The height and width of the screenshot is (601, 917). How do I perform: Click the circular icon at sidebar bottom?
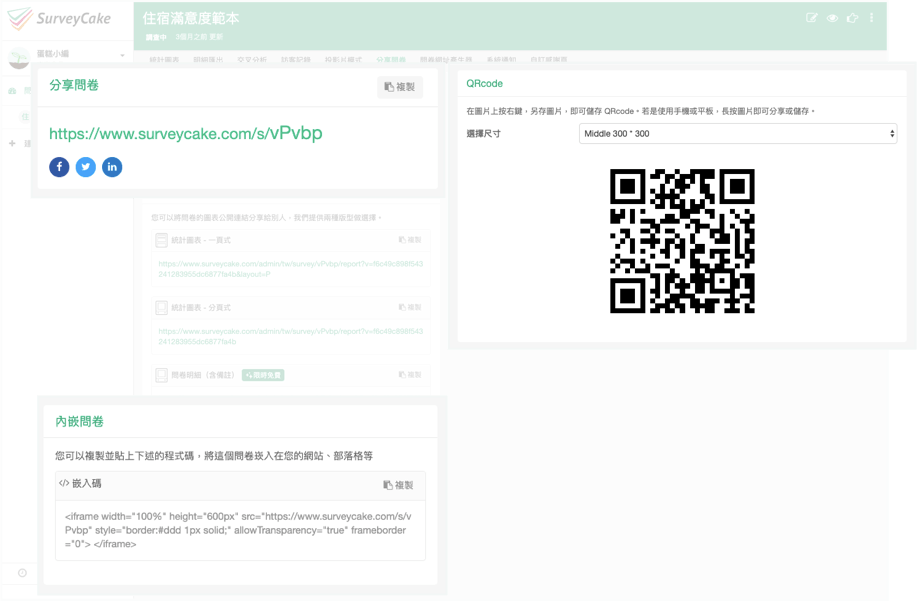22,573
